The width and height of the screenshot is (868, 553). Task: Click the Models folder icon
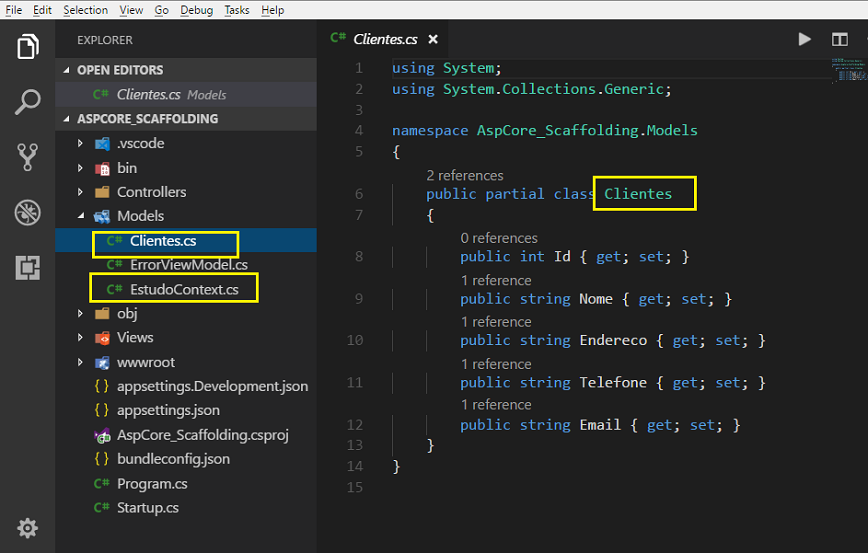coord(102,216)
